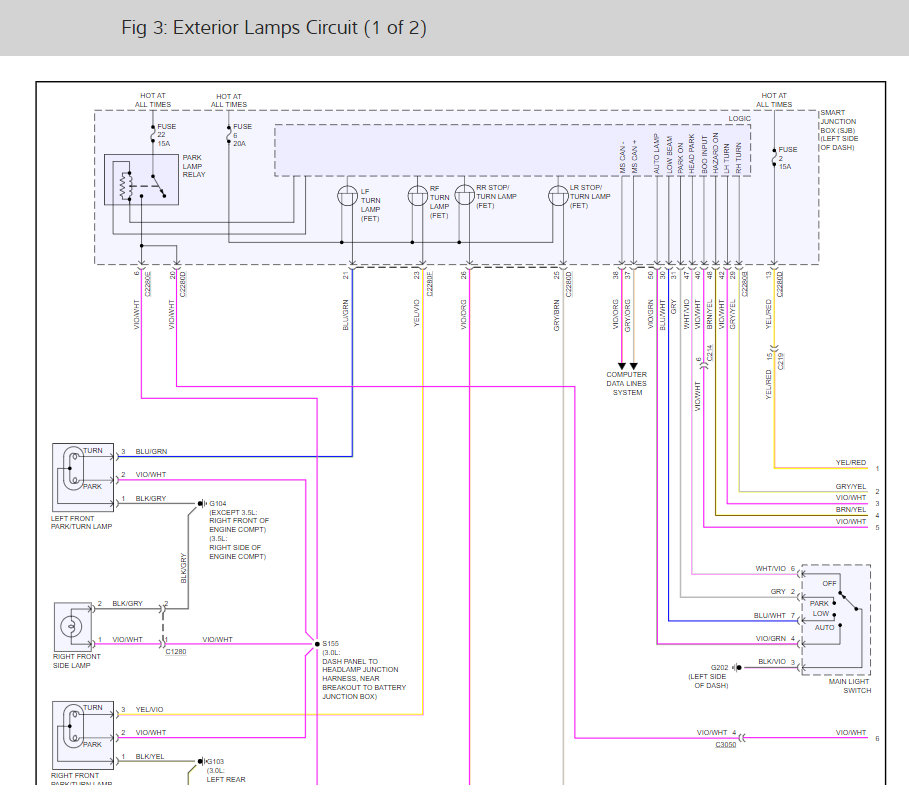Click the AUTO position in light switch

point(824,627)
